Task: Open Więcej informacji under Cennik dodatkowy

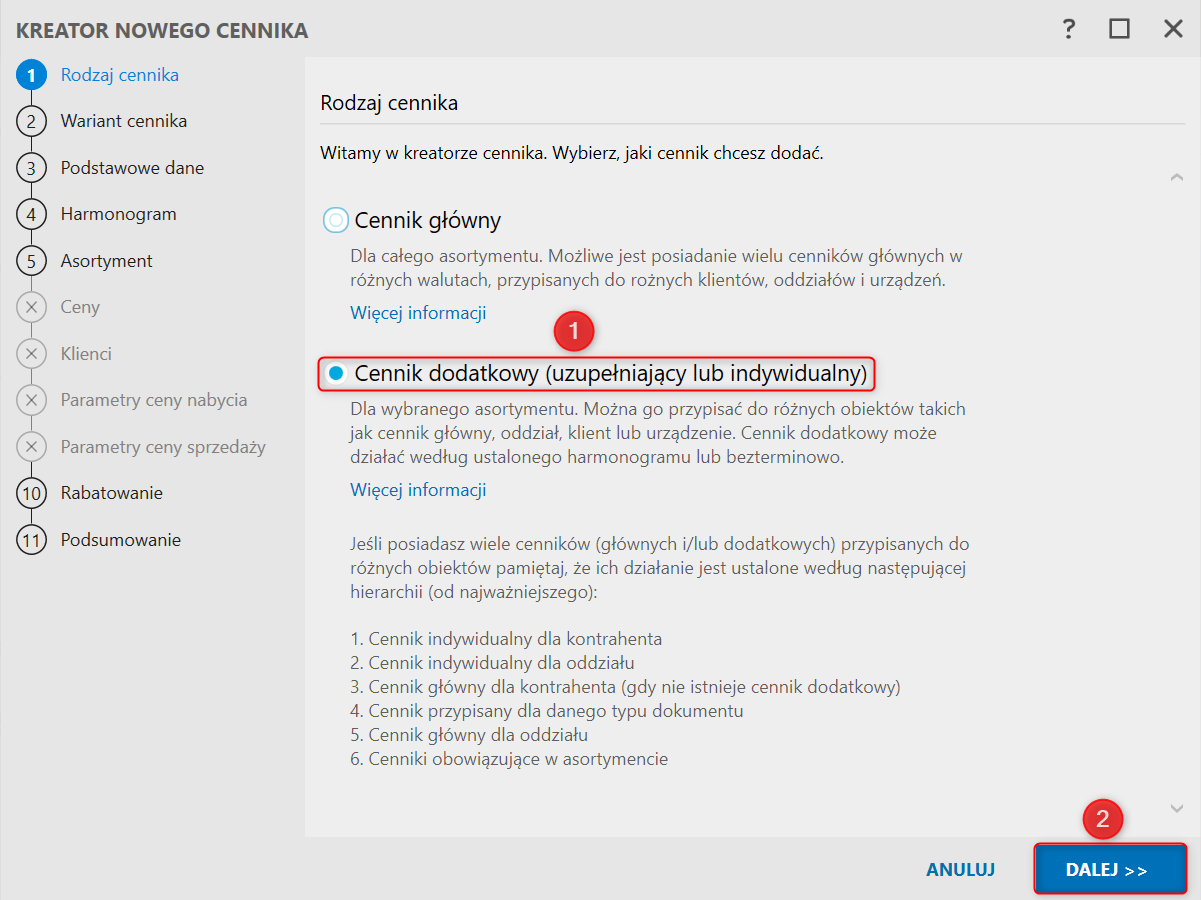Action: [418, 490]
